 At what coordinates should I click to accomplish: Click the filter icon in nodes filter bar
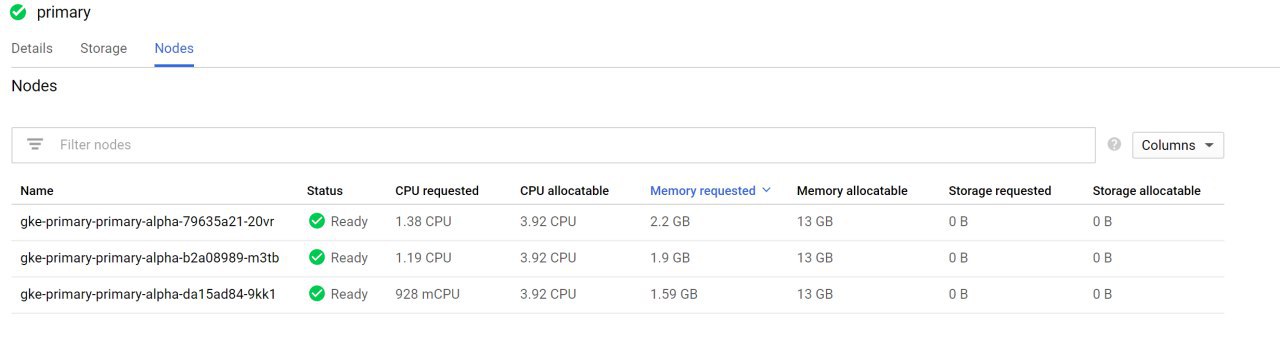tap(35, 145)
